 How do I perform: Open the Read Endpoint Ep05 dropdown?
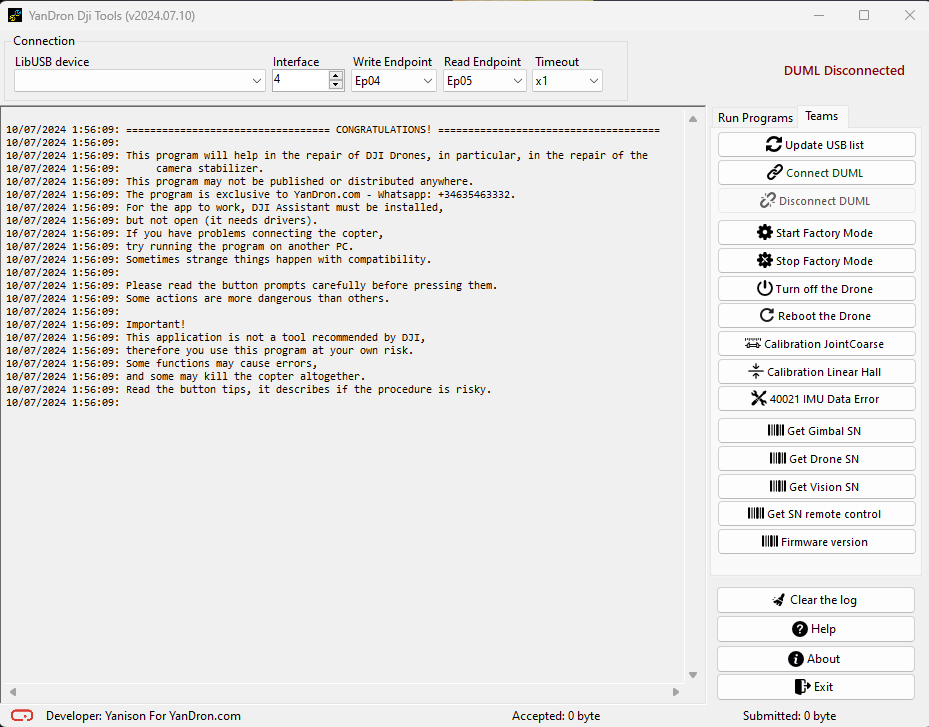(518, 81)
